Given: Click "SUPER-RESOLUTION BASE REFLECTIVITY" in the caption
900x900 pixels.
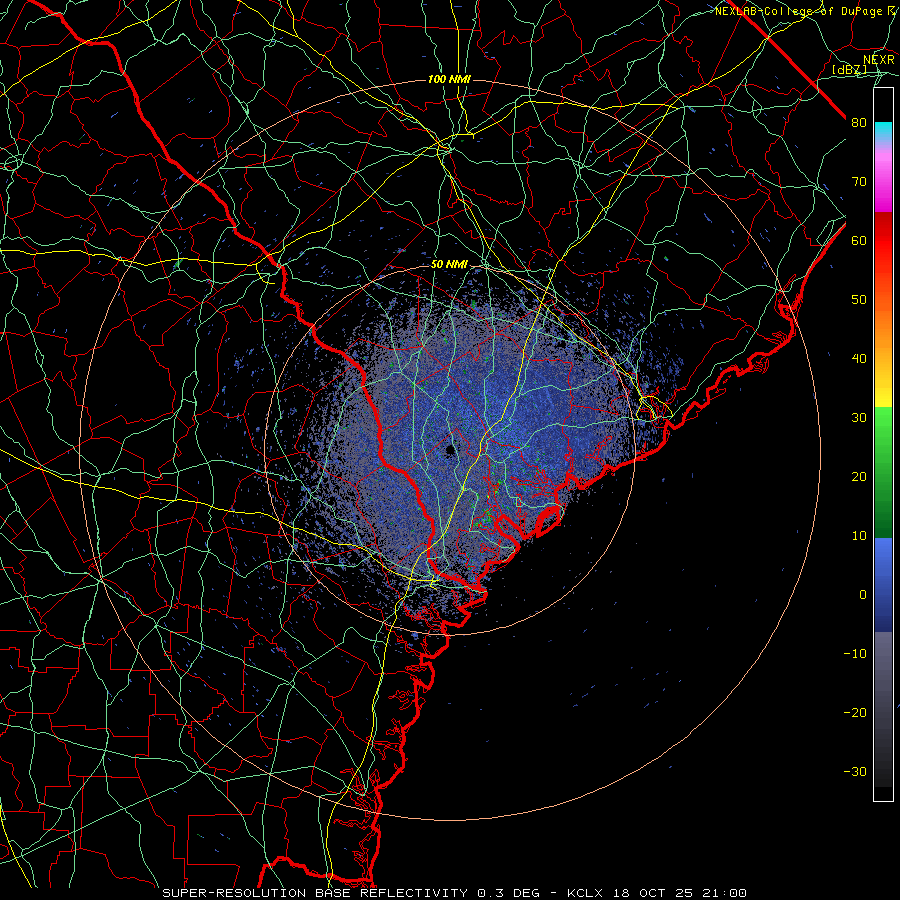Looking at the screenshot, I should pos(315,893).
